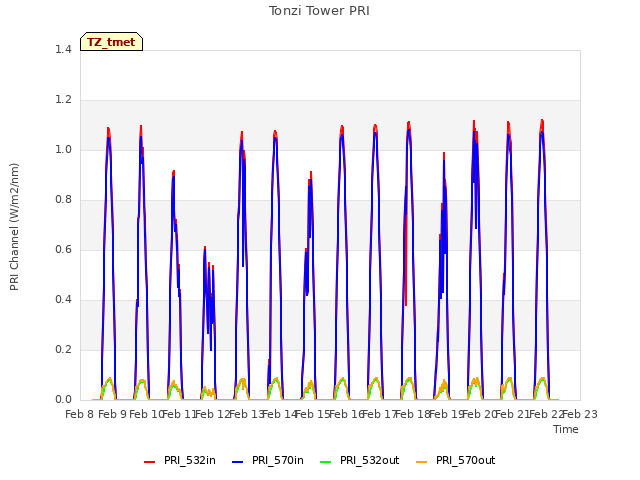Click the Feb 23 tick label
The image size is (640, 480).
click(x=580, y=415)
